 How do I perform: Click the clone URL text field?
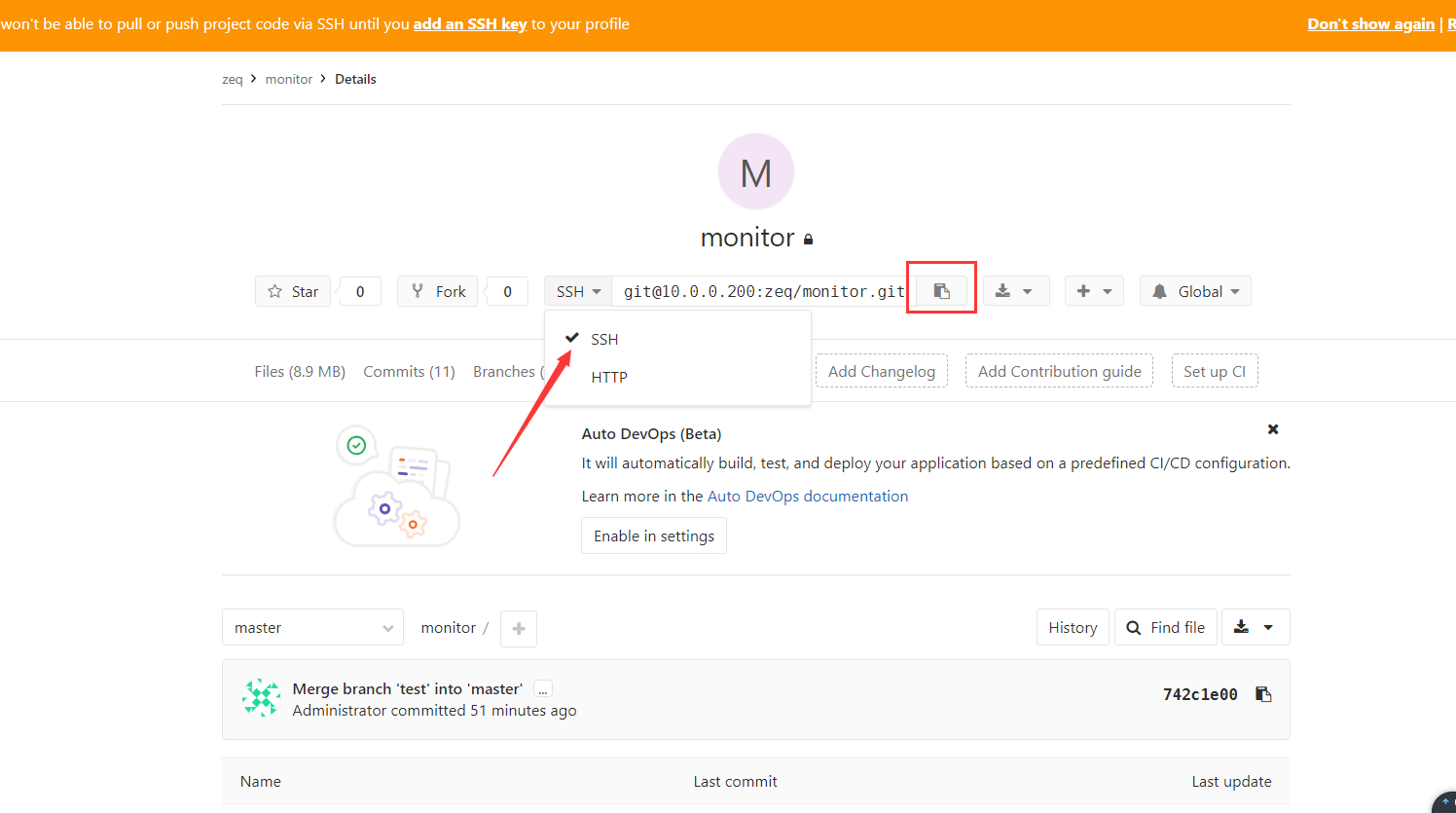click(x=763, y=291)
